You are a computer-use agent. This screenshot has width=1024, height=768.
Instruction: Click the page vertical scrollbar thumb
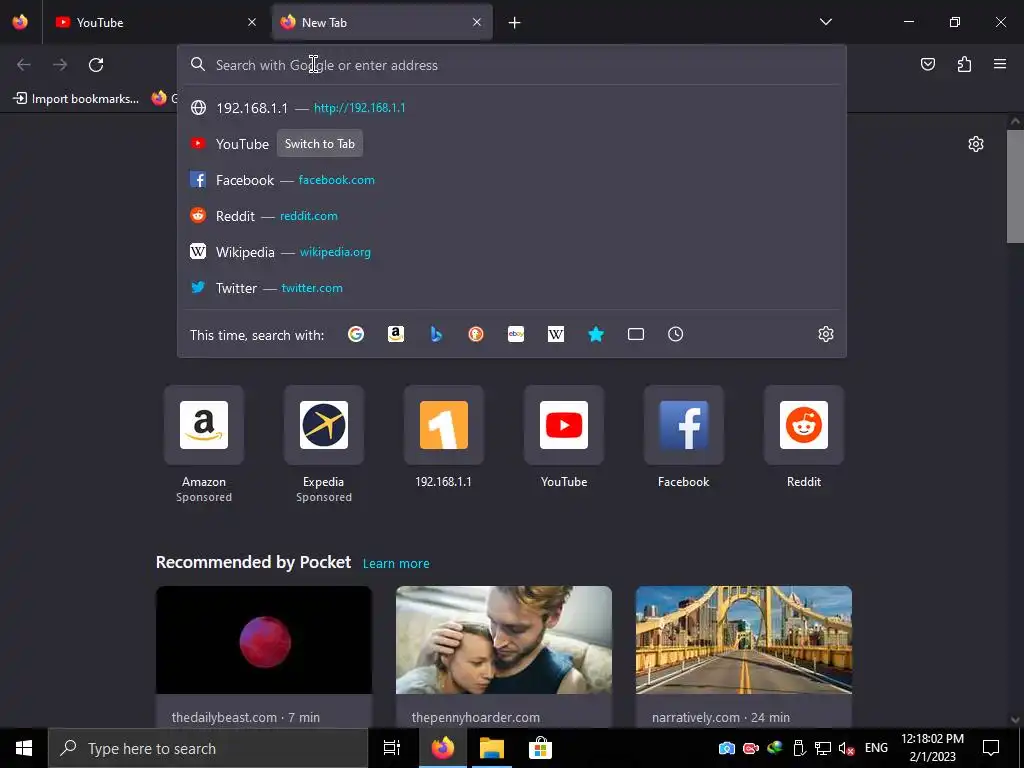click(1016, 186)
